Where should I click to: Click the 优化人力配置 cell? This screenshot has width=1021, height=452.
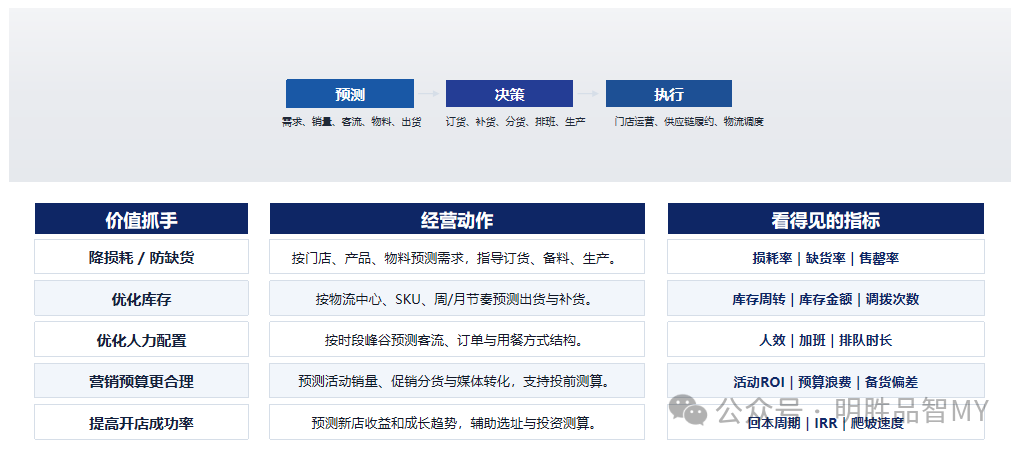(x=141, y=339)
